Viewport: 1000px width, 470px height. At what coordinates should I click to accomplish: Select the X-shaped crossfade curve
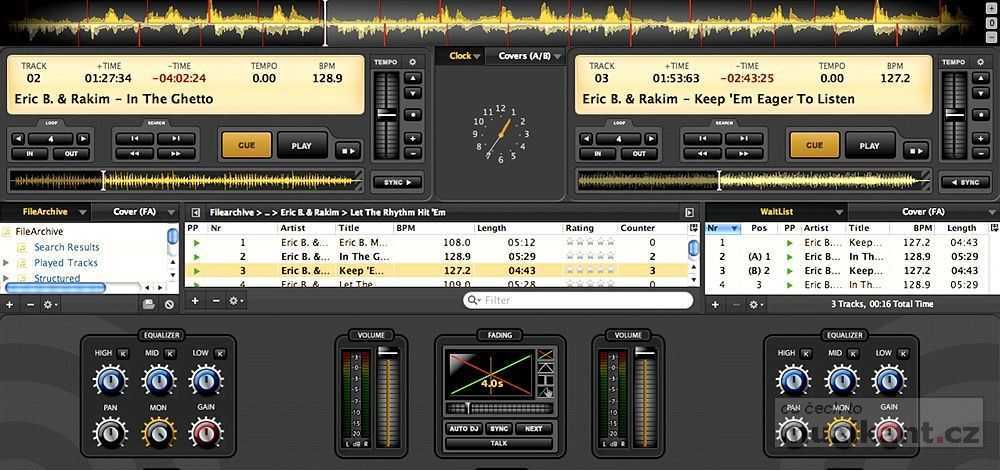click(x=544, y=355)
